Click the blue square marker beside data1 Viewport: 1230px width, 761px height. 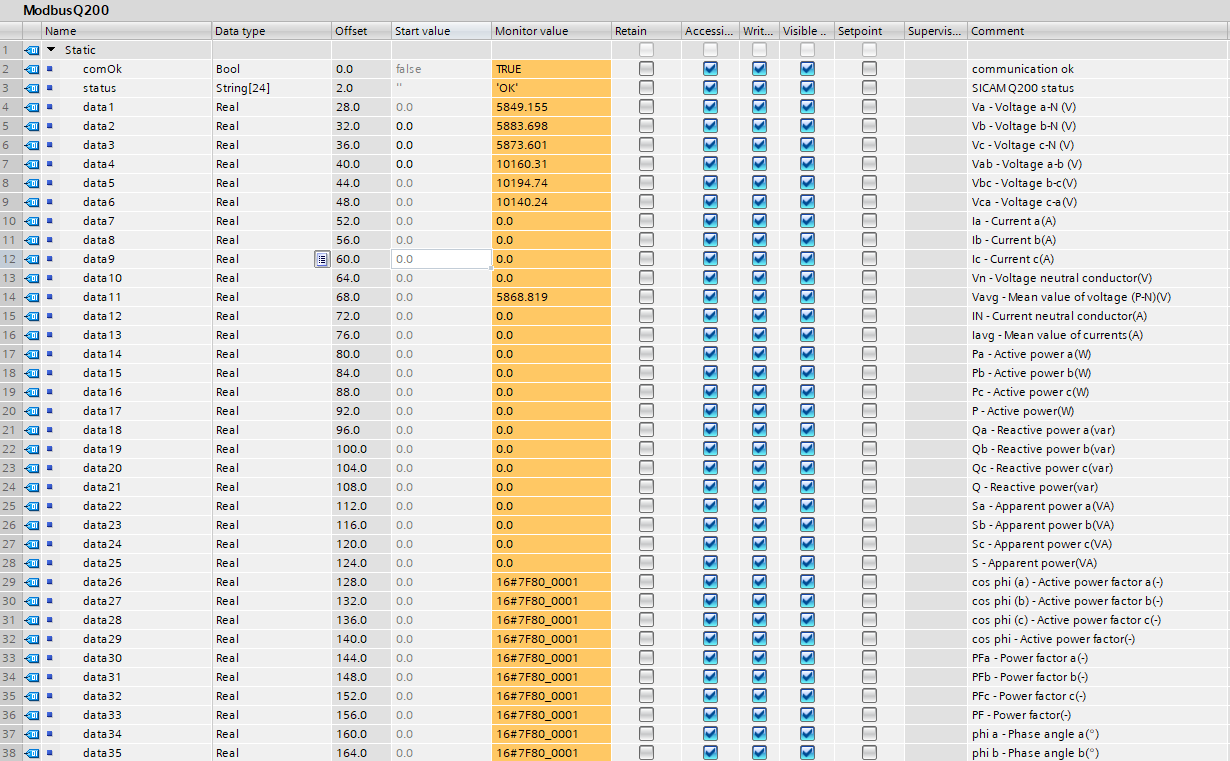[49, 107]
